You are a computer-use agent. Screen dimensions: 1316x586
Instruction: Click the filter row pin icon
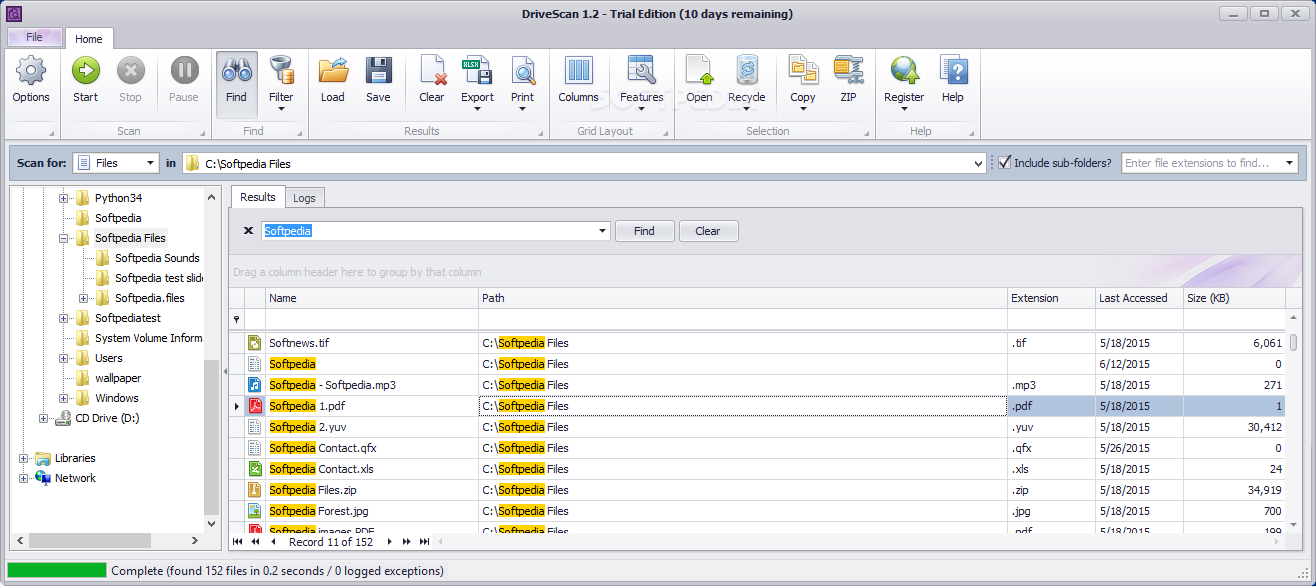(x=237, y=319)
